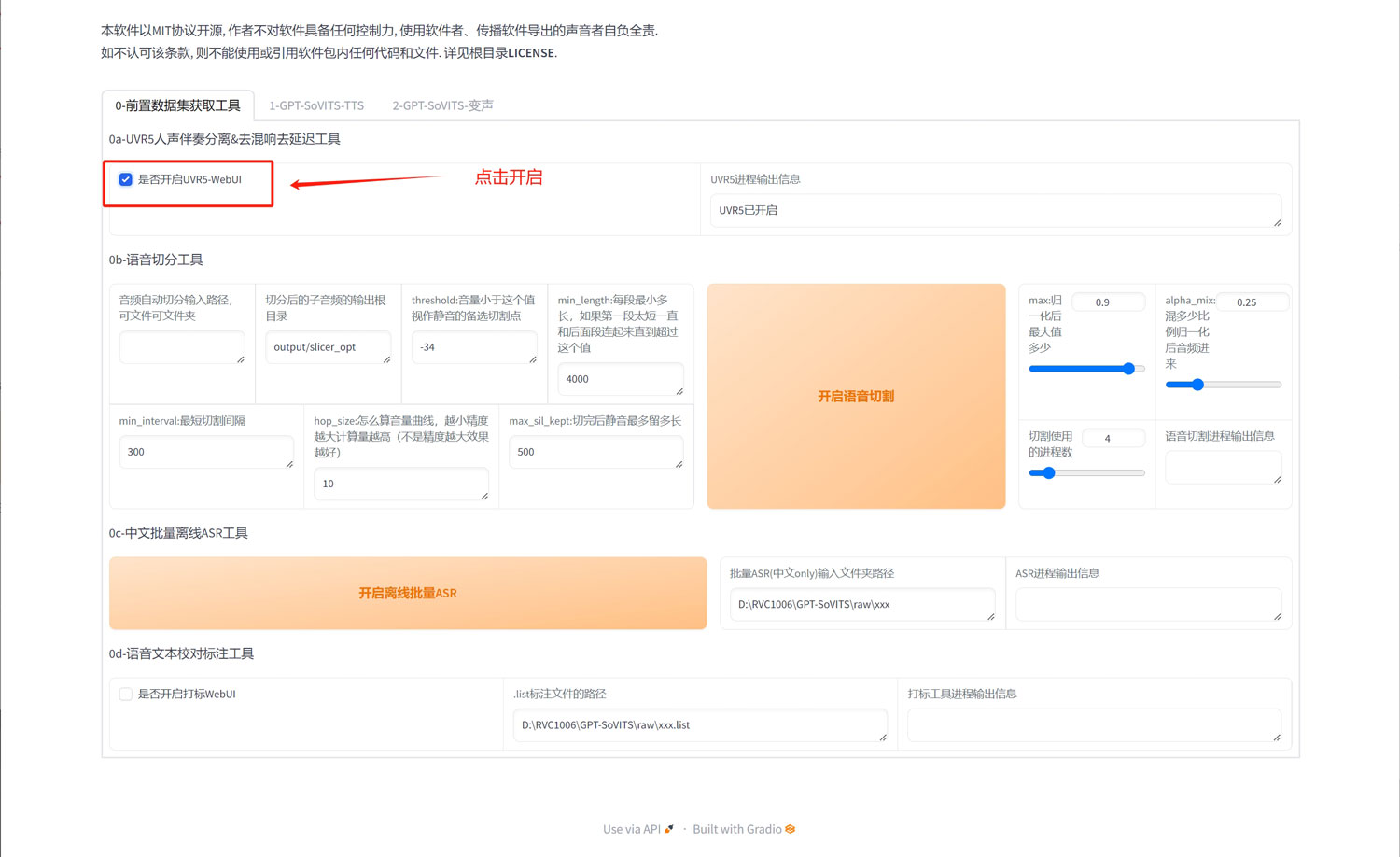Focus the output/slicer_opt directory field
Image resolution: width=1400 pixels, height=857 pixels.
329,347
